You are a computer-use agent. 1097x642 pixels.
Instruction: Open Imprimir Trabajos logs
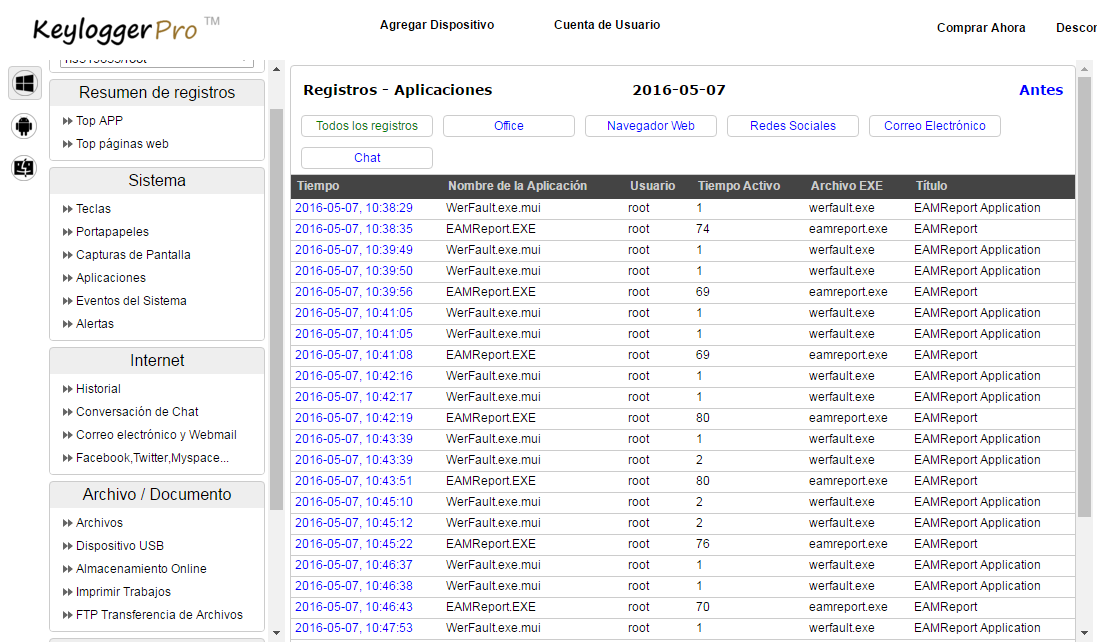(123, 592)
